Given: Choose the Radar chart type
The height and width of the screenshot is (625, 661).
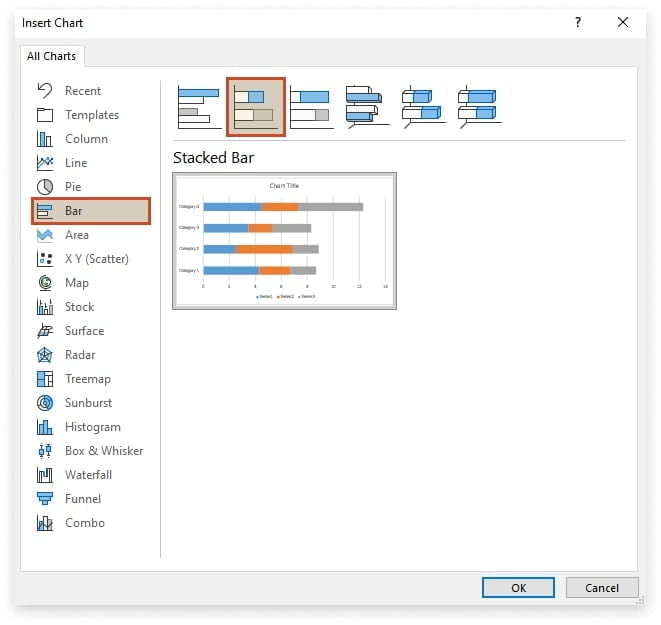Looking at the screenshot, I should tap(79, 355).
